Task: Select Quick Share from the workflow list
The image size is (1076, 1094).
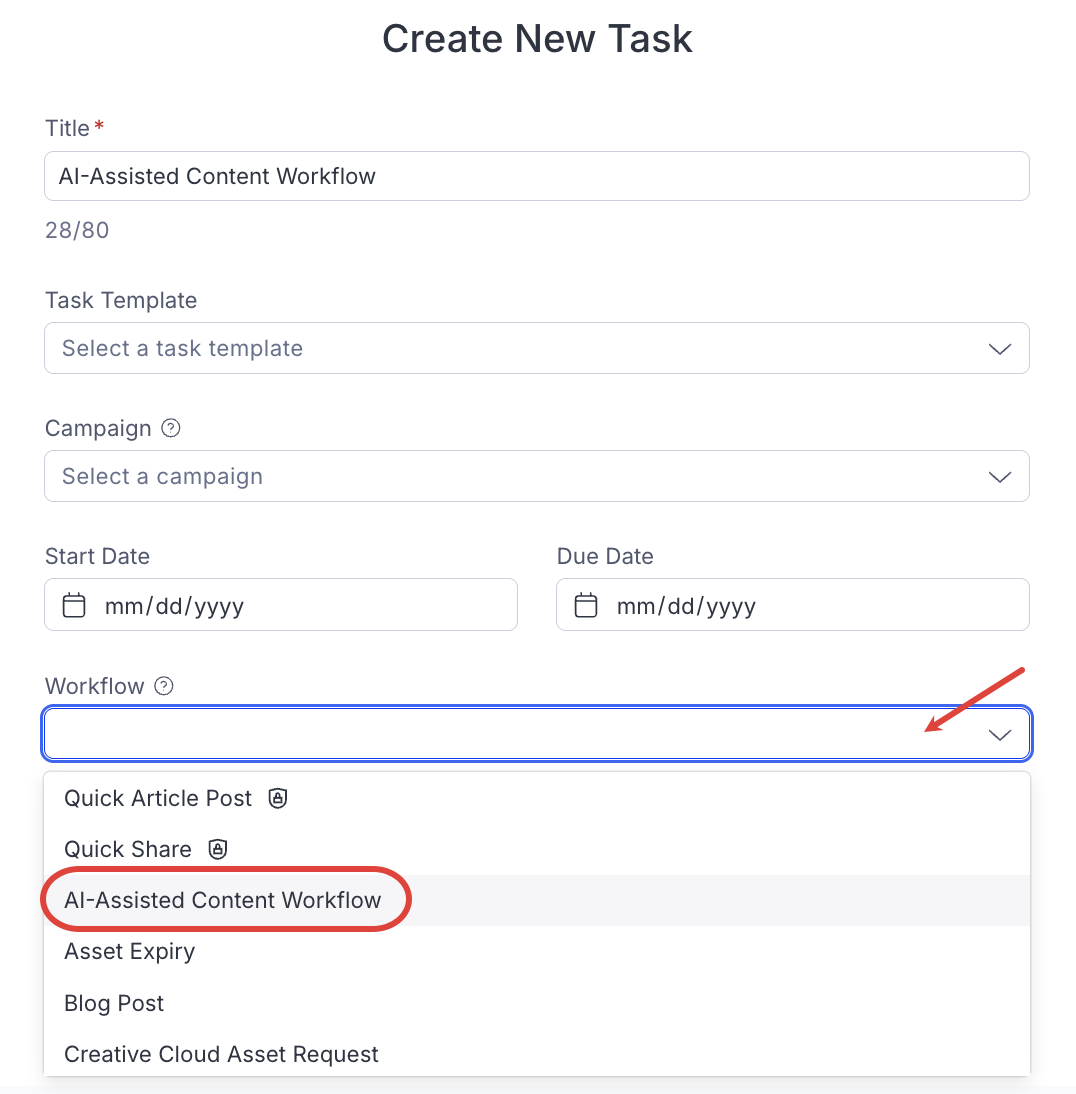Action: pos(128,849)
